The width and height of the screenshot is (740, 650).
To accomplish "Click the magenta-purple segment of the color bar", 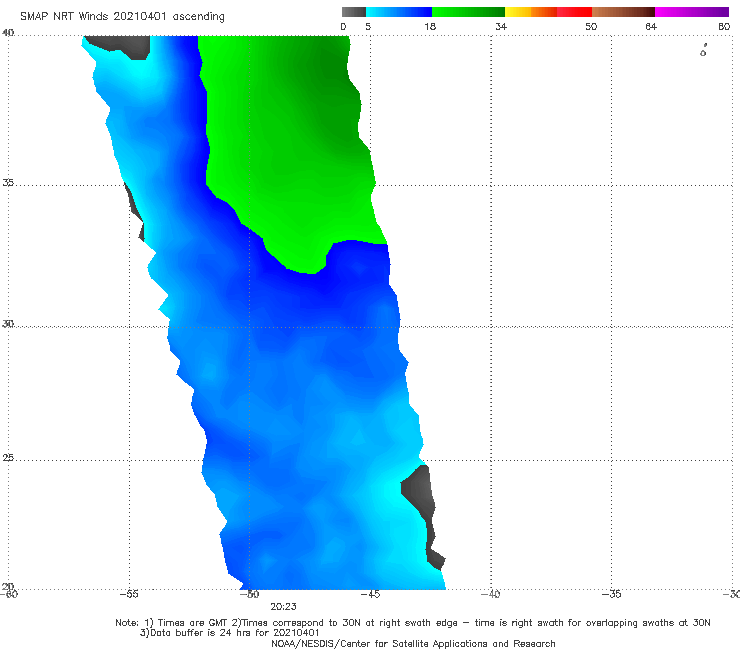I will pos(692,12).
